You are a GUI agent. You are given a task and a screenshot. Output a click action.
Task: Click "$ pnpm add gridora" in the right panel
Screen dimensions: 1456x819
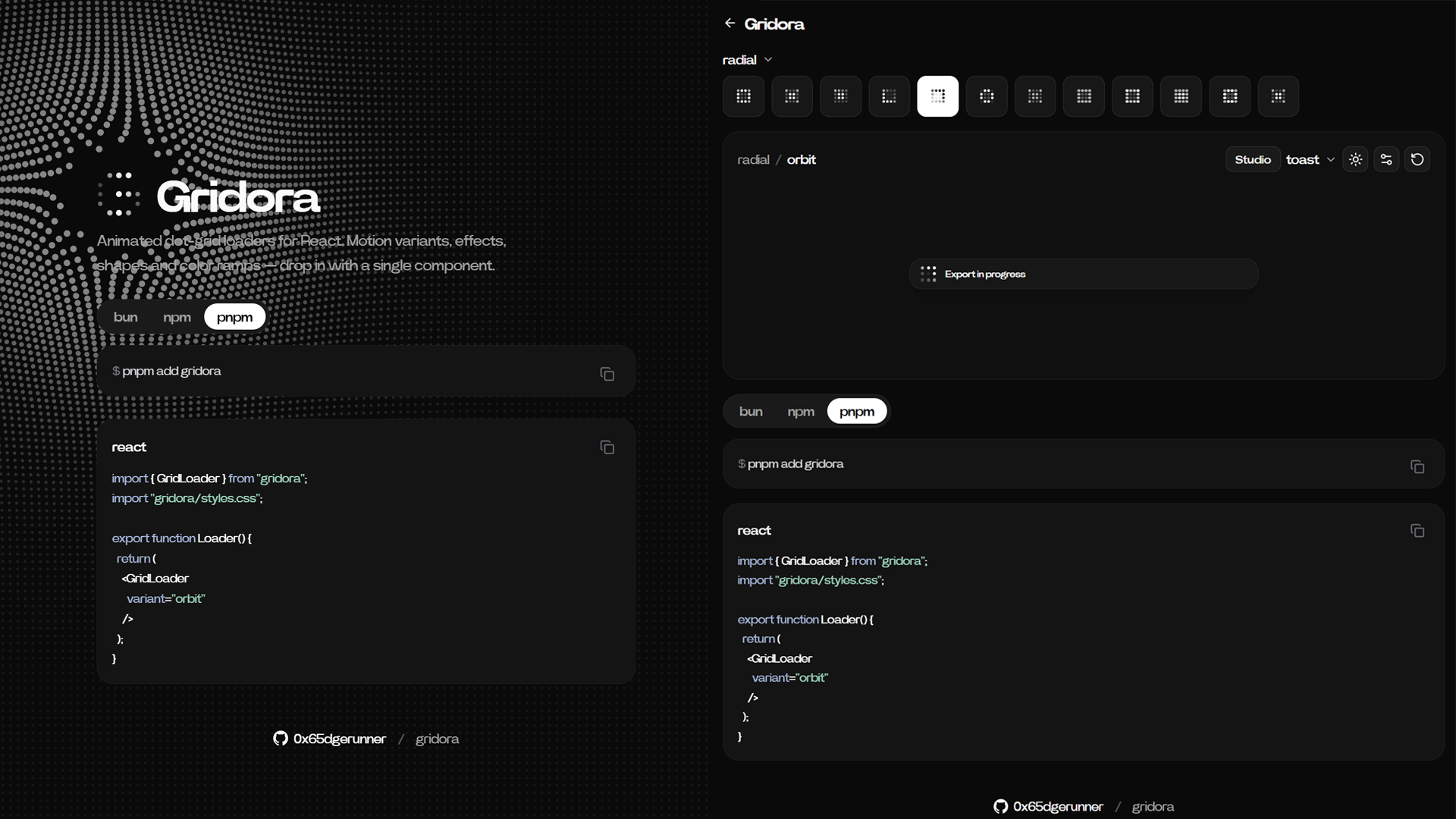[x=790, y=463]
